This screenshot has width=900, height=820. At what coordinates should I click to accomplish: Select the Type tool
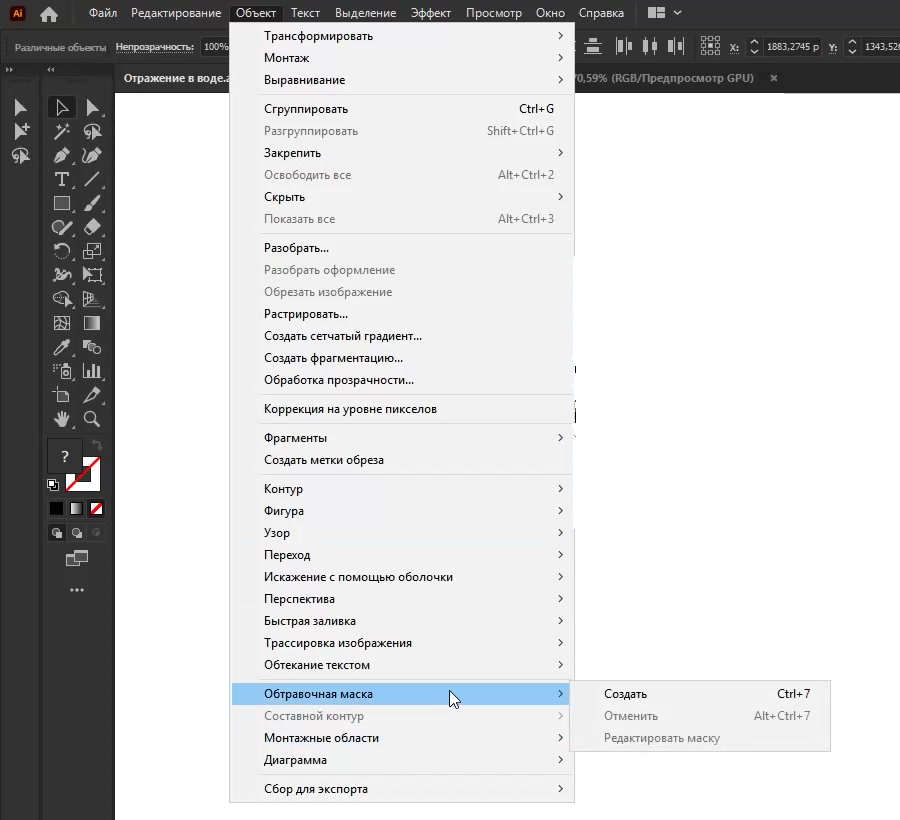coord(62,180)
